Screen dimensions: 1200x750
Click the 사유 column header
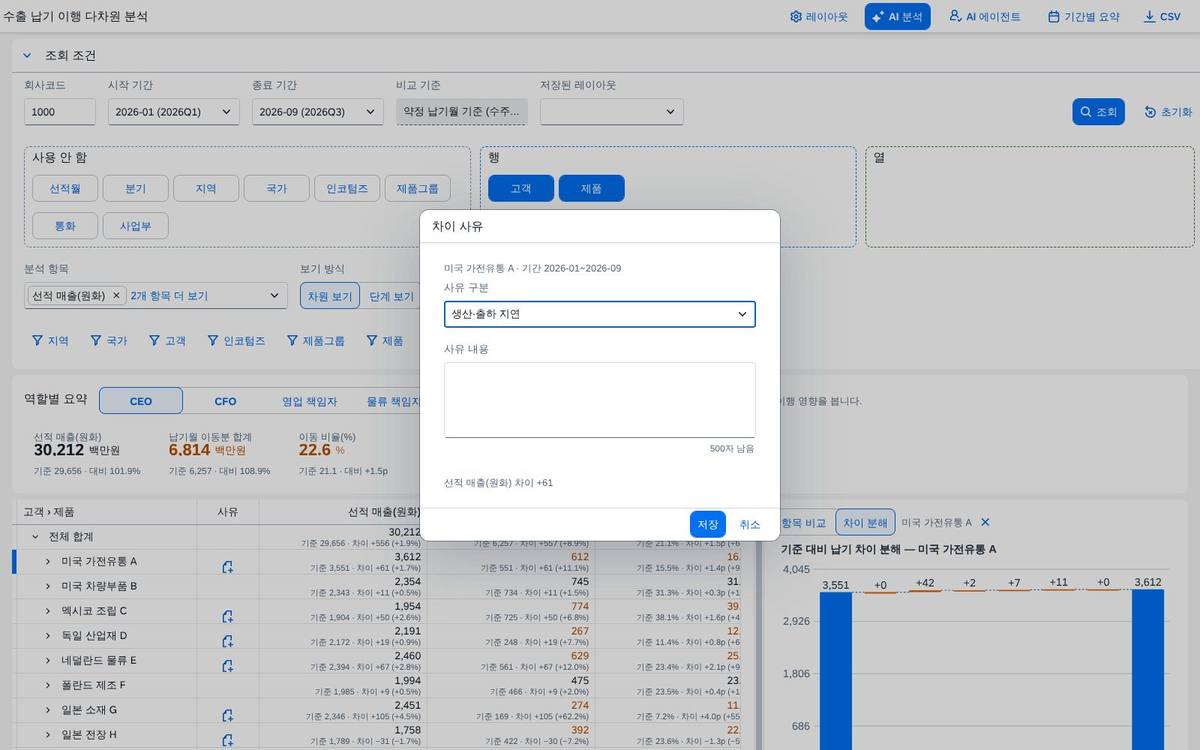tap(228, 511)
